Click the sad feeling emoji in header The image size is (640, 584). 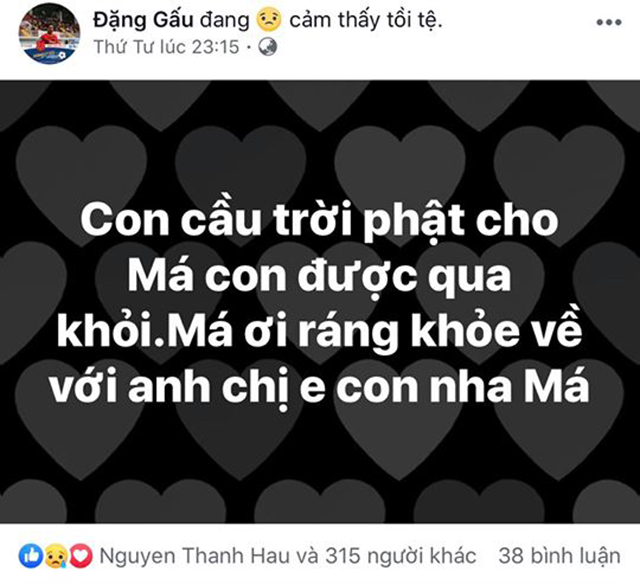pos(269,20)
